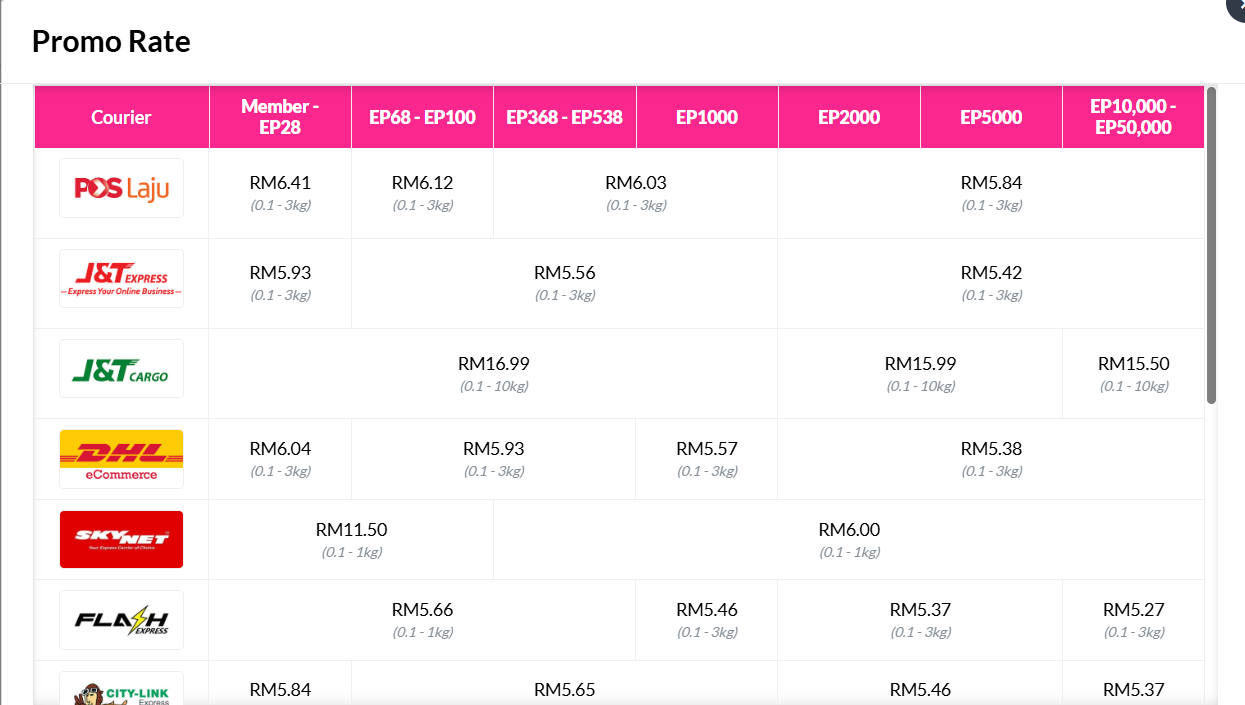Viewport: 1245px width, 705px height.
Task: Click the EP1000 column header
Action: click(707, 117)
